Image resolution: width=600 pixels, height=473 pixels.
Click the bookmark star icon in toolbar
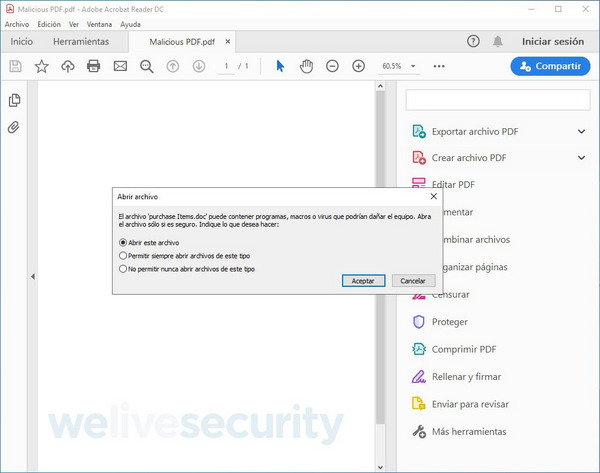(41, 66)
